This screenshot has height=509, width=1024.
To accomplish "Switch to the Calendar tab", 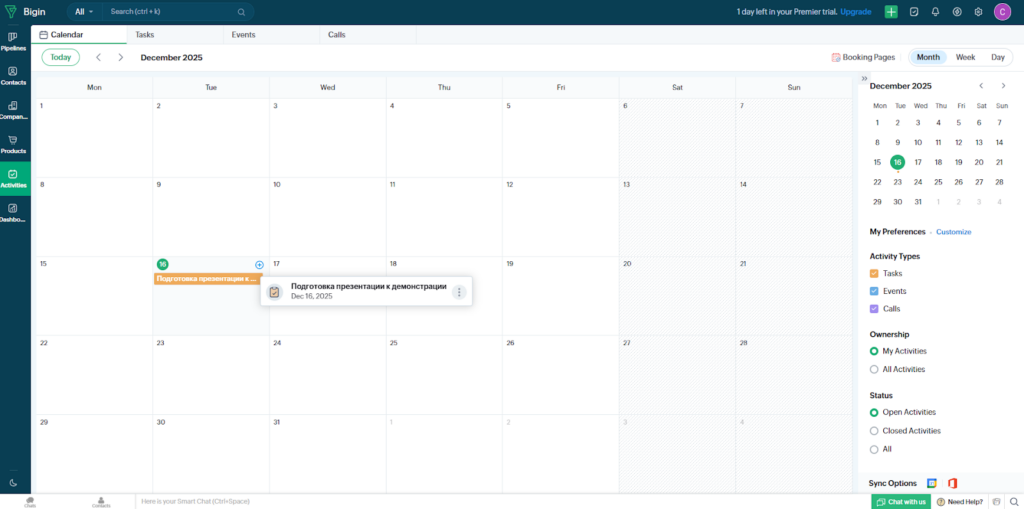I will pyautogui.click(x=78, y=35).
